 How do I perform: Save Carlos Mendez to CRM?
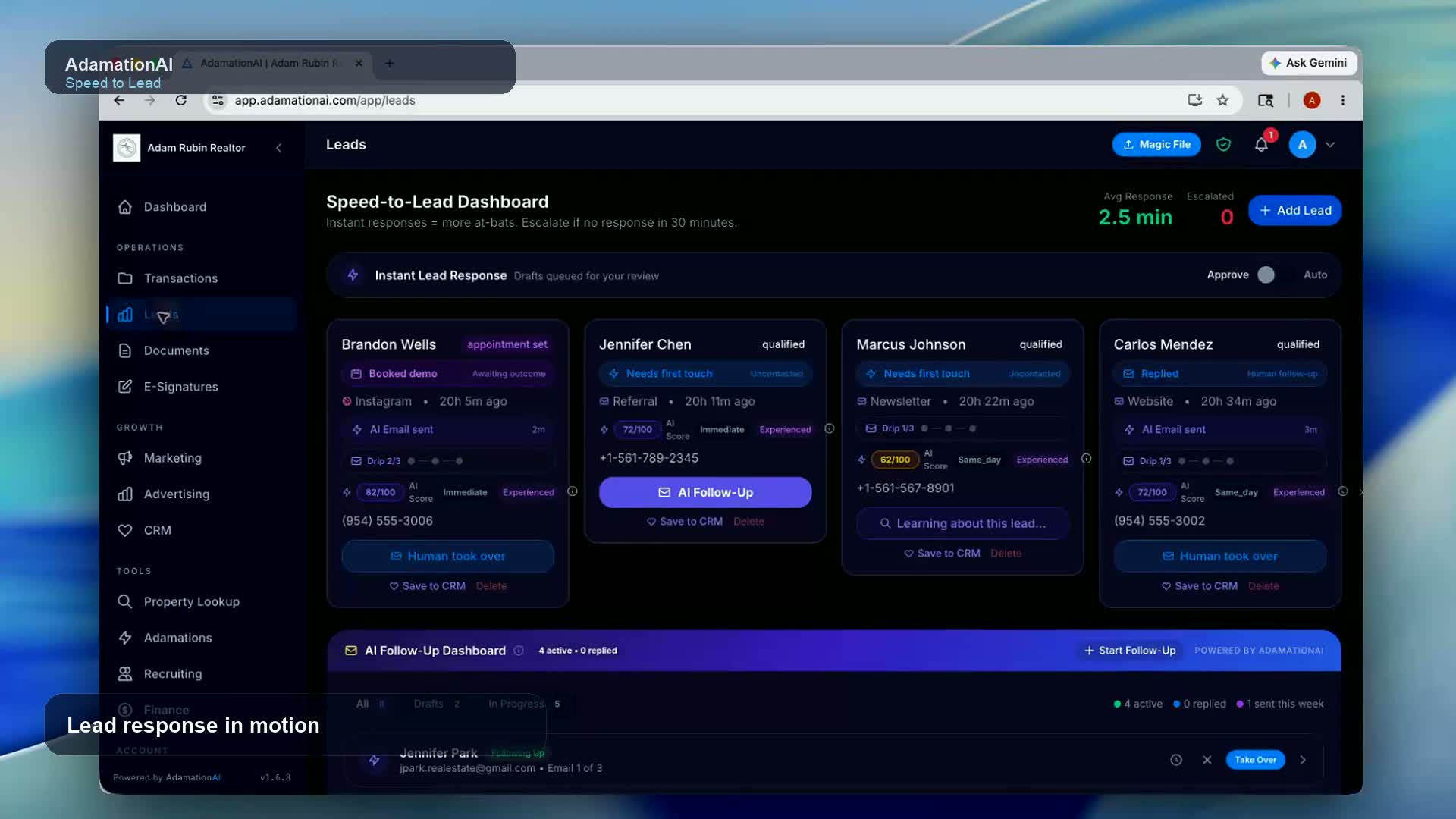(x=1200, y=586)
